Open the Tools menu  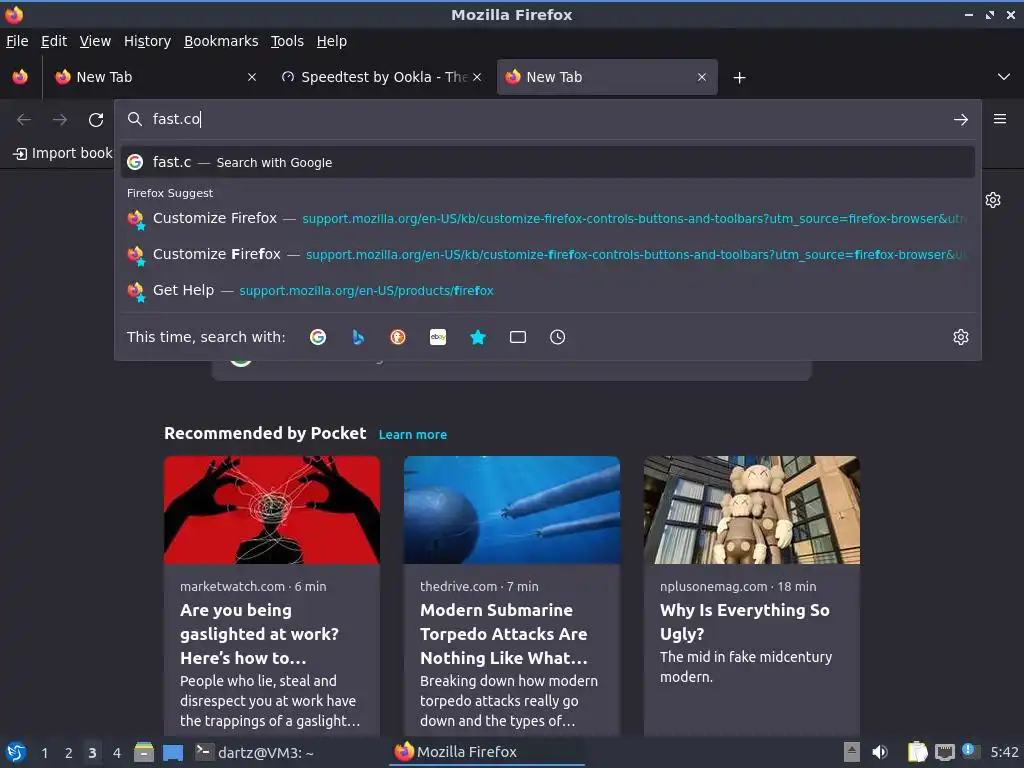pyautogui.click(x=287, y=41)
